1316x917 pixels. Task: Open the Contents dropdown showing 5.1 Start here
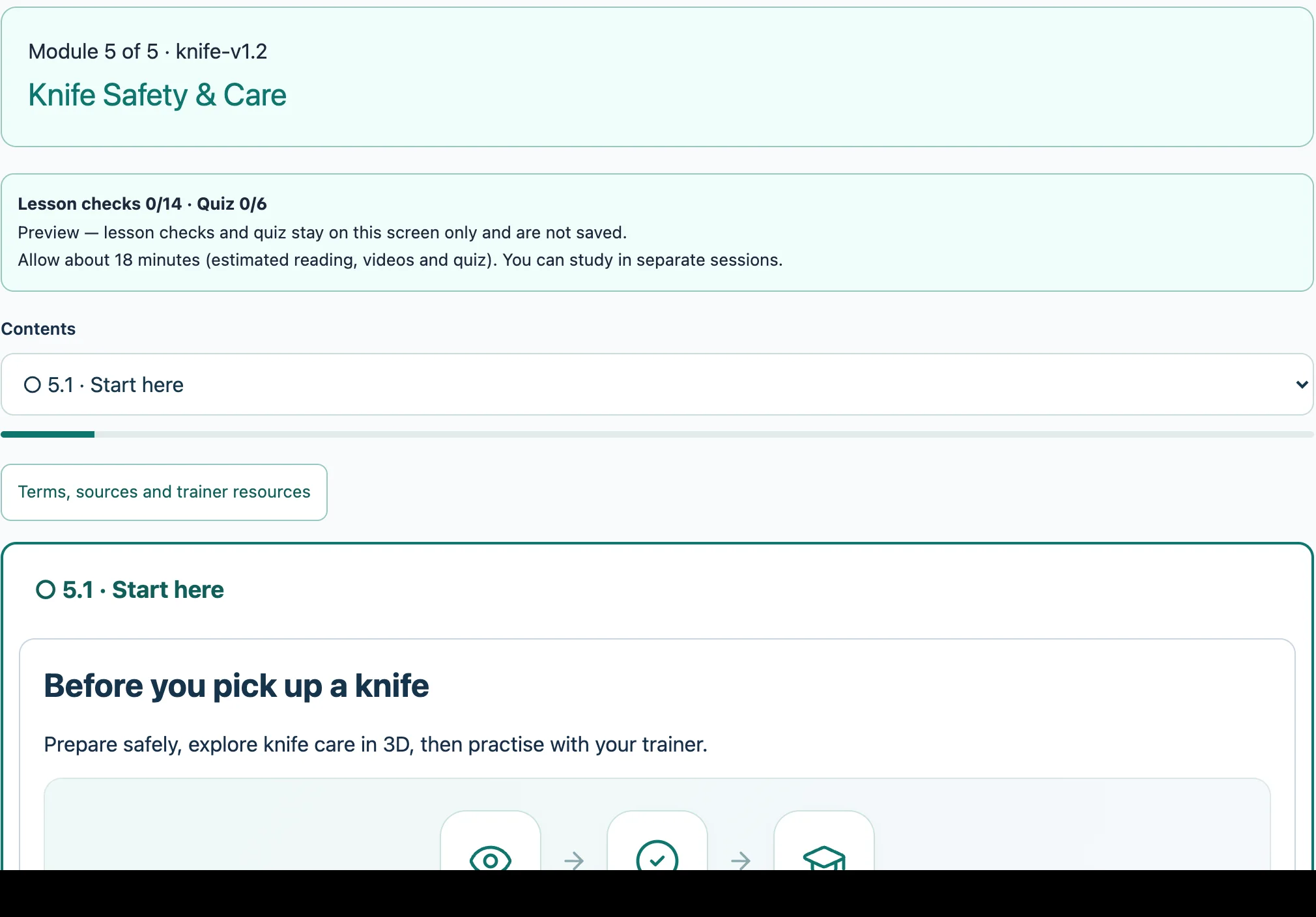pos(657,384)
